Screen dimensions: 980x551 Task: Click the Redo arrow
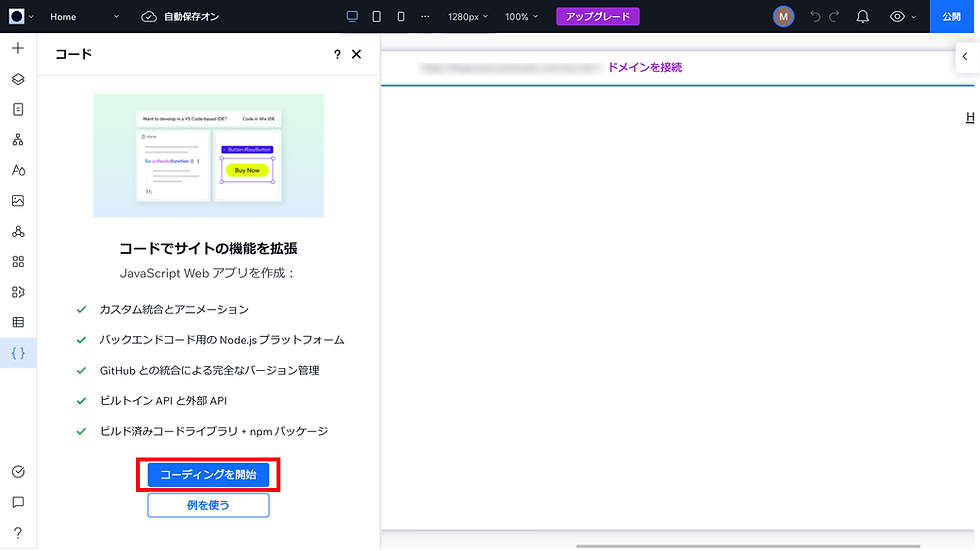[834, 17]
